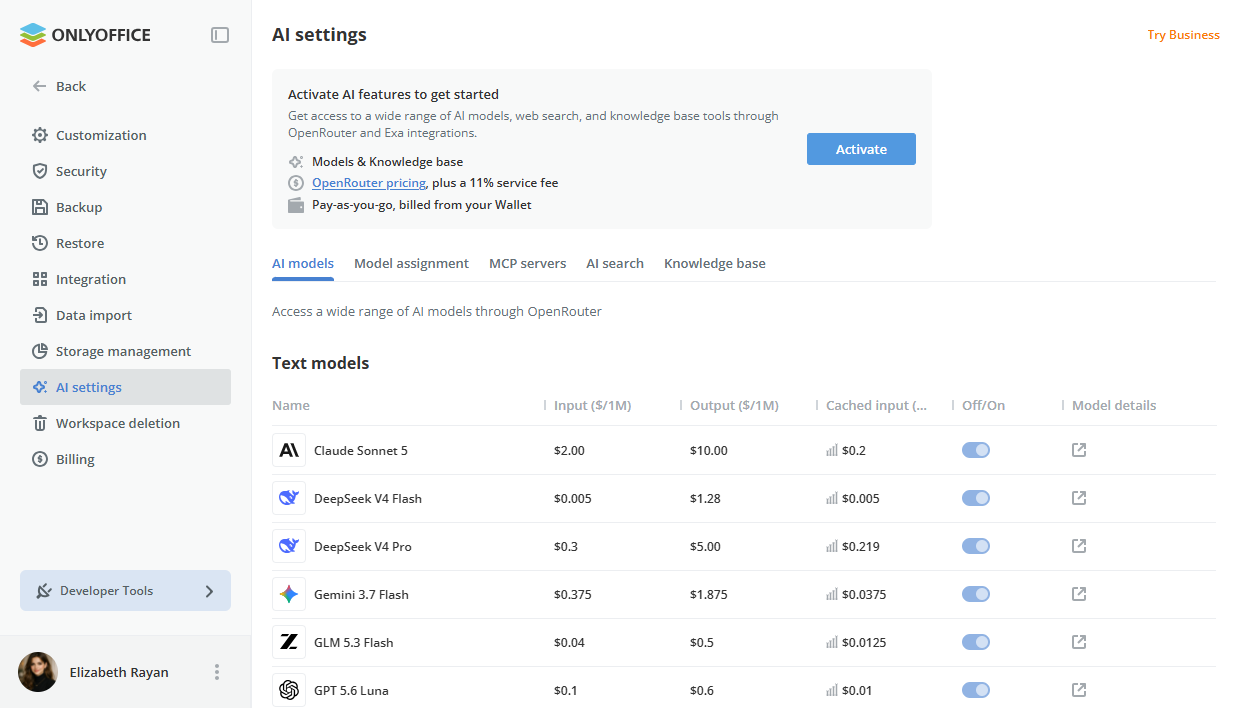Open Workspace deletion settings
Image resolution: width=1240 pixels, height=708 pixels.
coord(125,423)
